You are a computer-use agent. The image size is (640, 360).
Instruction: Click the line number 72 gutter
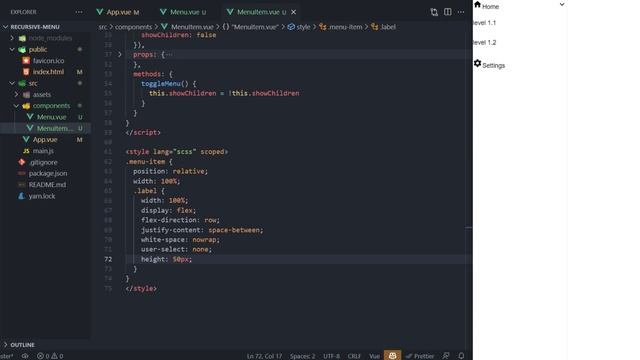tap(108, 259)
